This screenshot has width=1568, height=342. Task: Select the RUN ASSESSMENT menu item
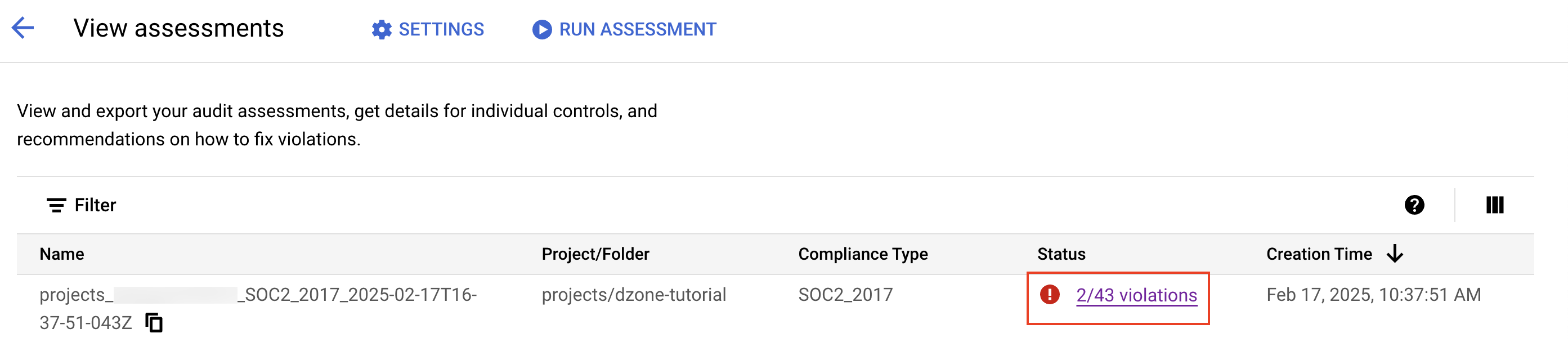tap(637, 29)
